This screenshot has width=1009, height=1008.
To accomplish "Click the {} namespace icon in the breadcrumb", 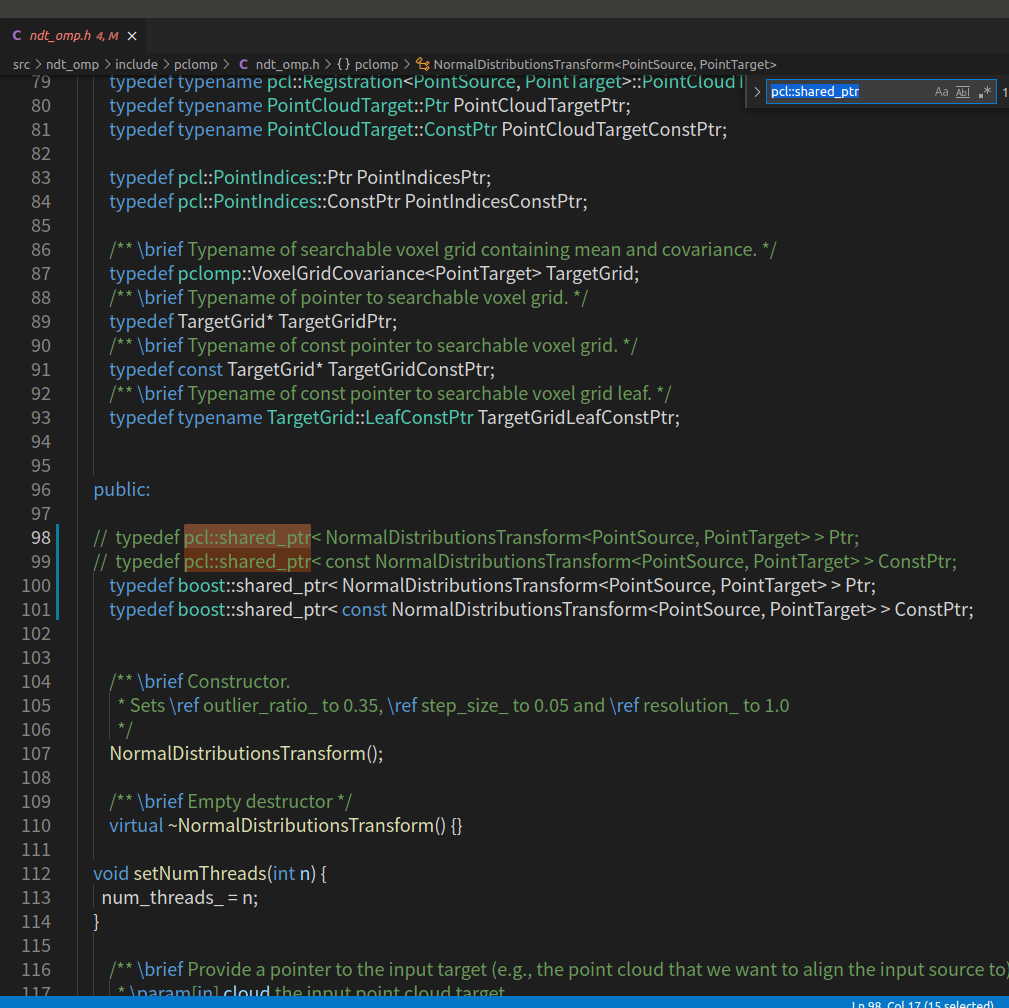I will (x=344, y=64).
